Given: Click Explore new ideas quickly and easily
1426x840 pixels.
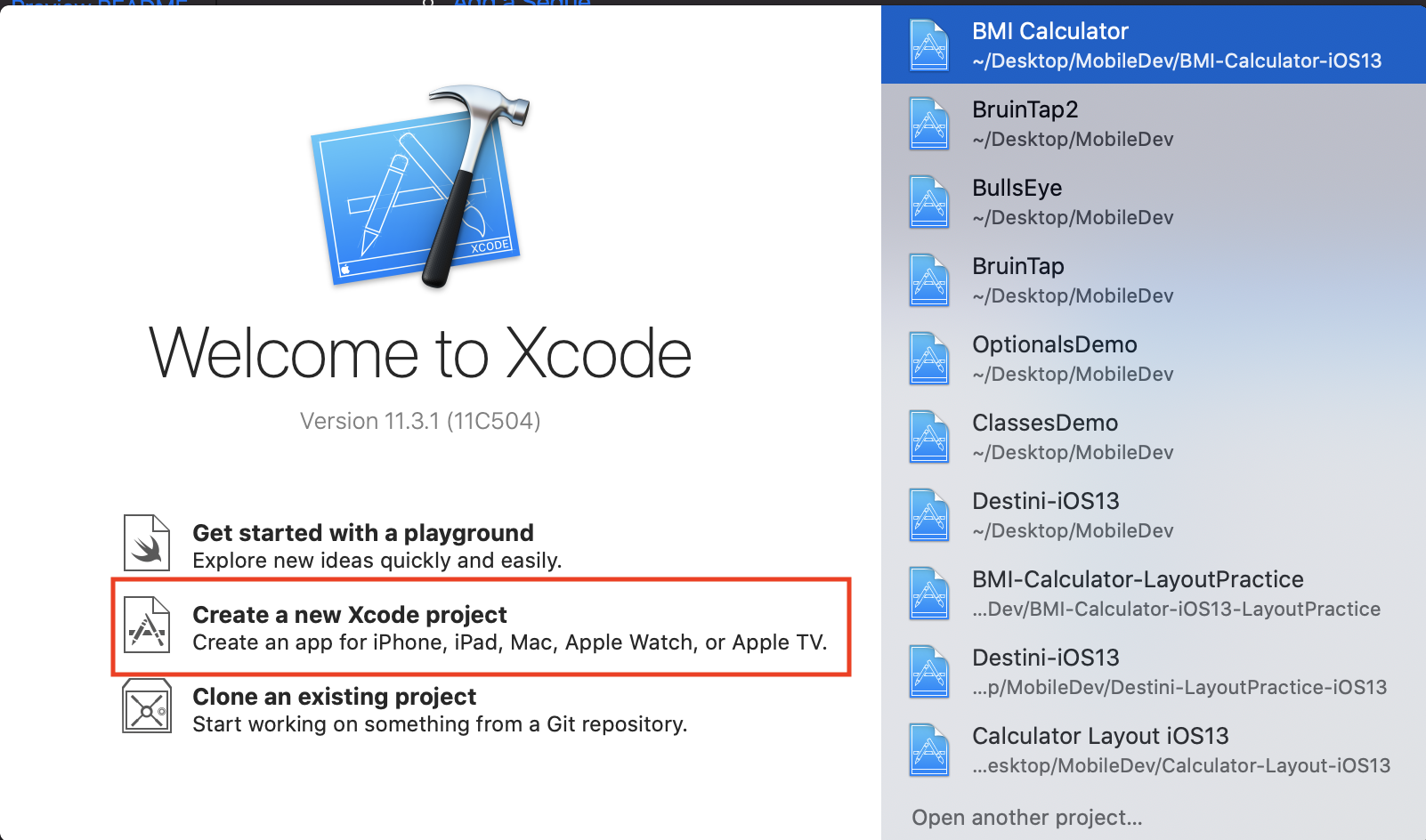Looking at the screenshot, I should pos(377,561).
